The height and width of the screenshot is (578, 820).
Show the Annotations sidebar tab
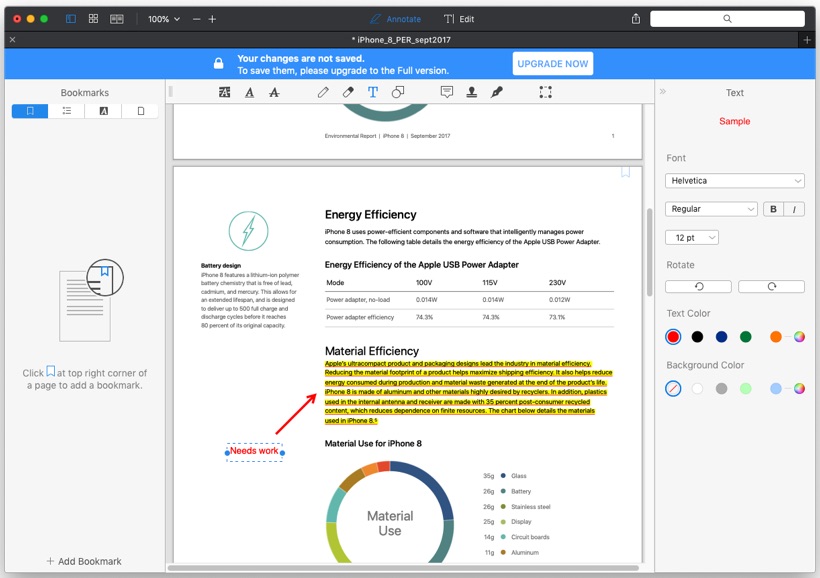[104, 111]
